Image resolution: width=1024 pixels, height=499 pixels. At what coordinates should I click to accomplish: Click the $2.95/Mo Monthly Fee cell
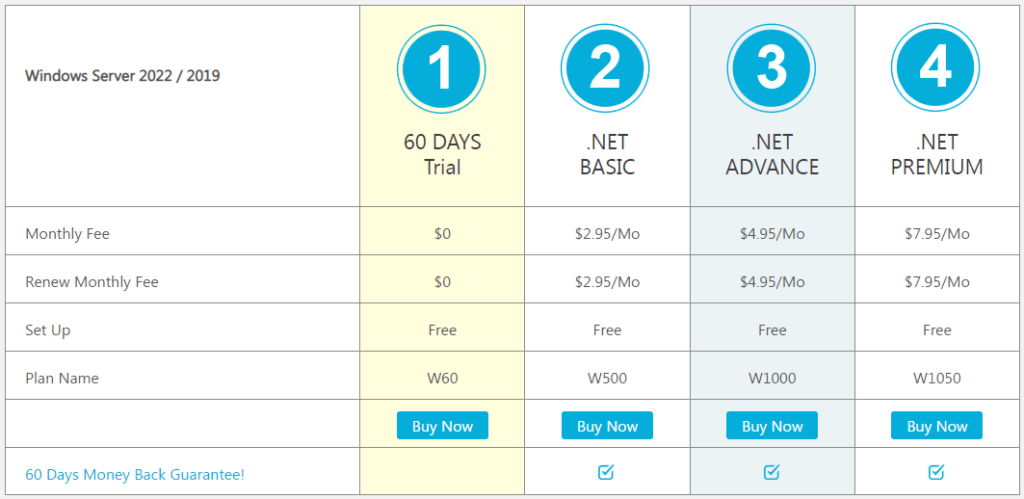pos(607,234)
